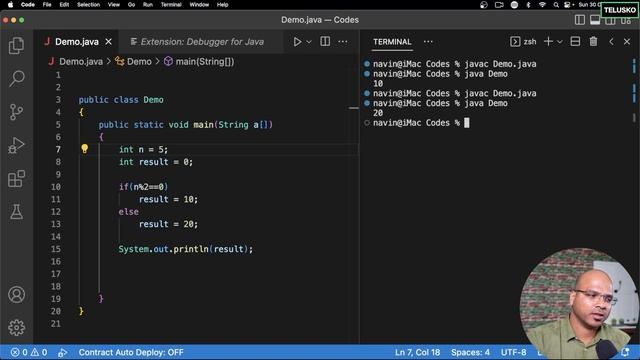Screen dimensions: 640x360
Task: Split the terminal panel
Action: point(575,41)
